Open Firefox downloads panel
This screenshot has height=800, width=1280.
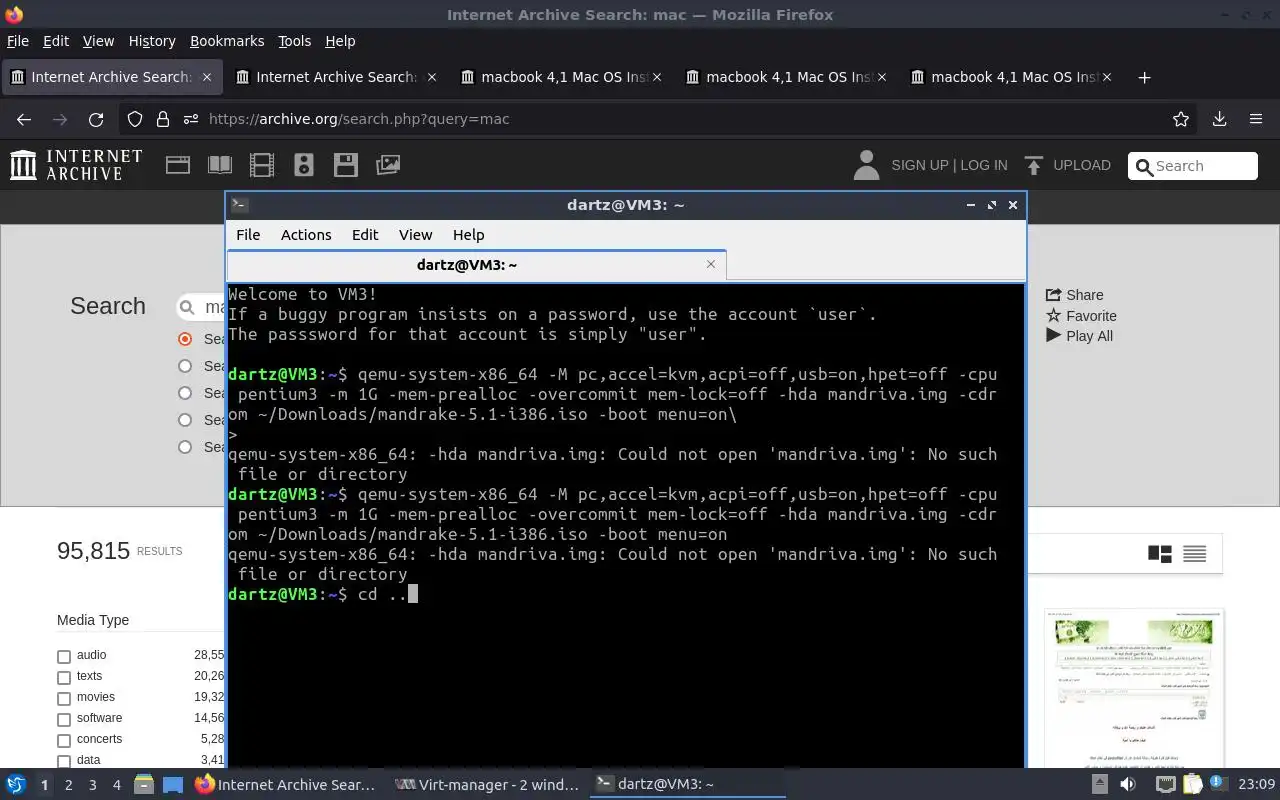tap(1219, 119)
